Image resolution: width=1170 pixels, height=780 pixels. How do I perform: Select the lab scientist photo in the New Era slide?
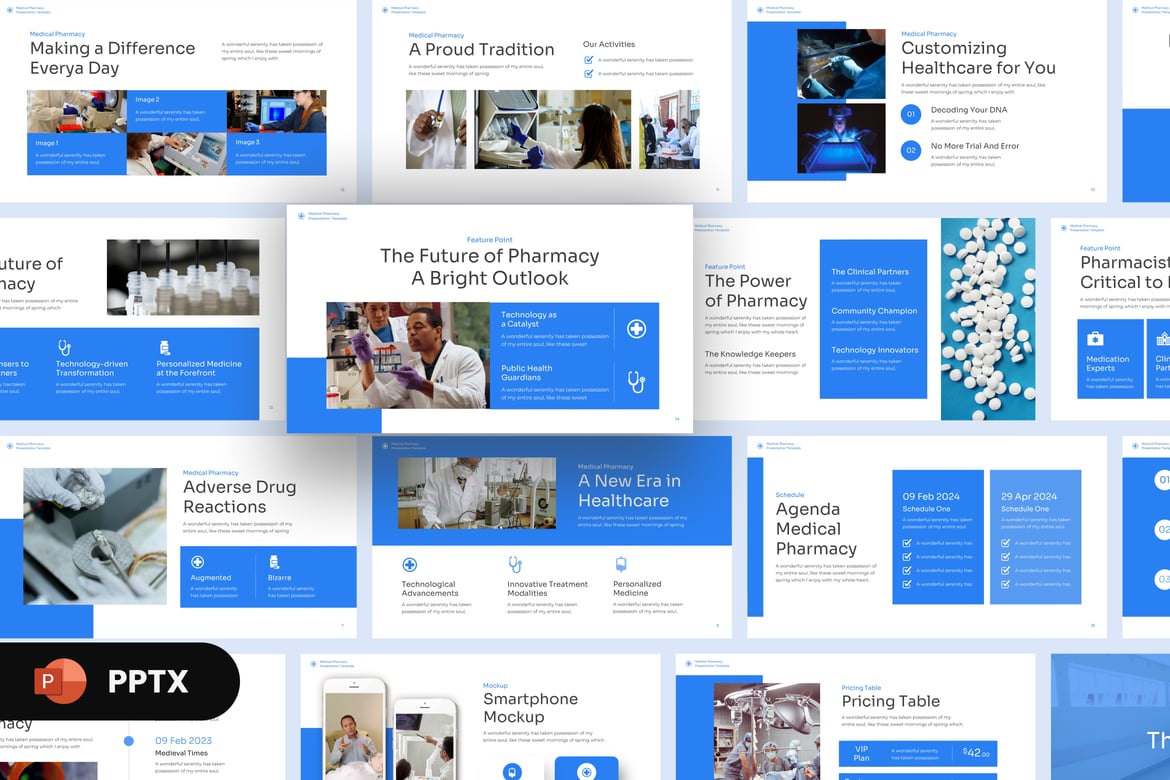pyautogui.click(x=477, y=493)
